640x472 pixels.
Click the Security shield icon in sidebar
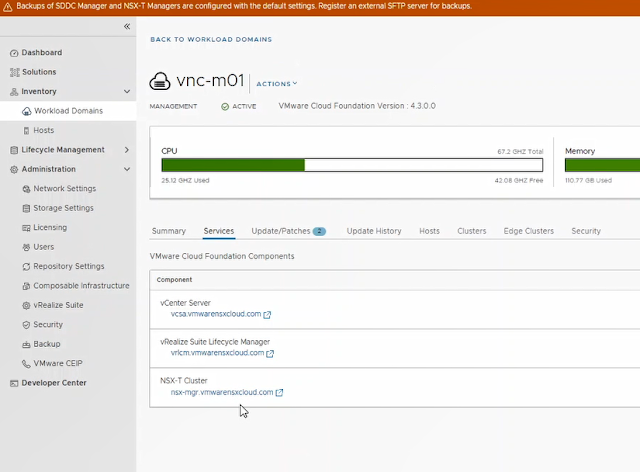[x=27, y=325]
